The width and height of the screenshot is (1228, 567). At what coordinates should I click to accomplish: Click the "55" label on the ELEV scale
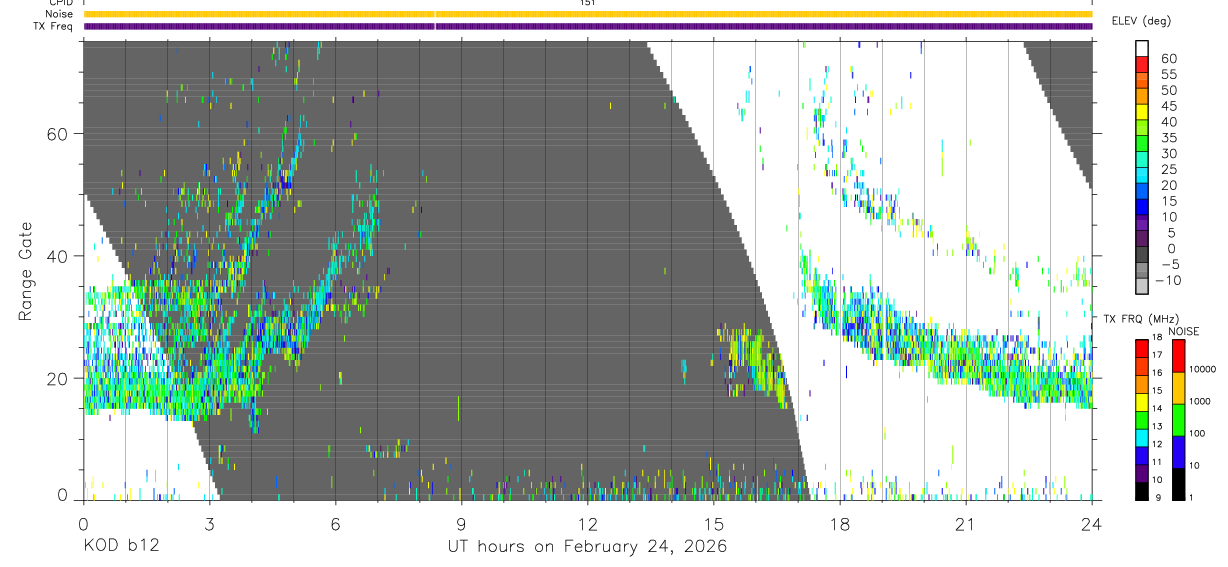click(1167, 74)
